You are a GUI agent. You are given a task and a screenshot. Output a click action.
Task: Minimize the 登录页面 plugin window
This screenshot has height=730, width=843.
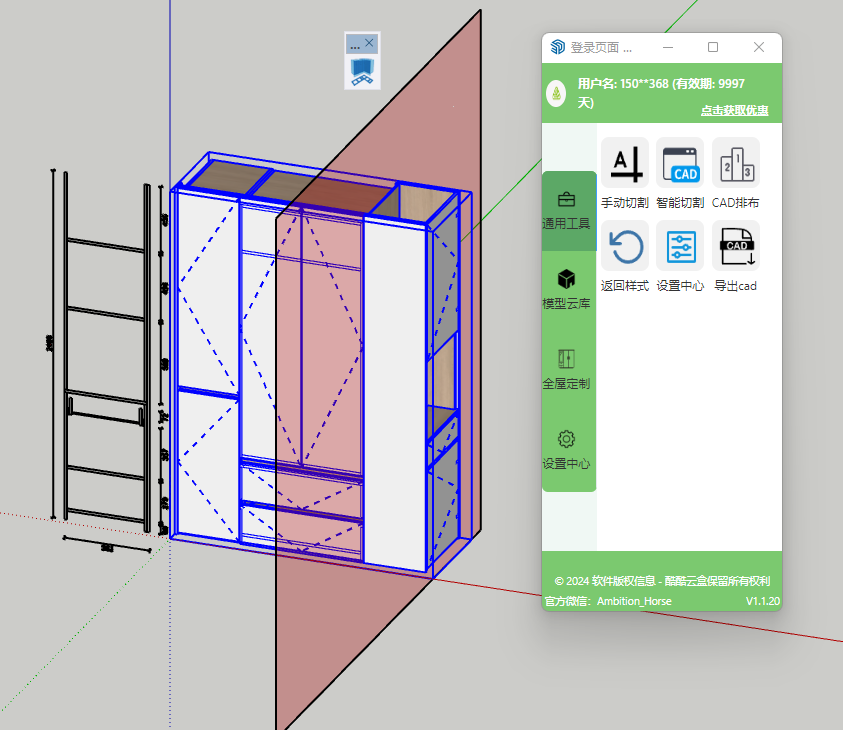point(667,47)
